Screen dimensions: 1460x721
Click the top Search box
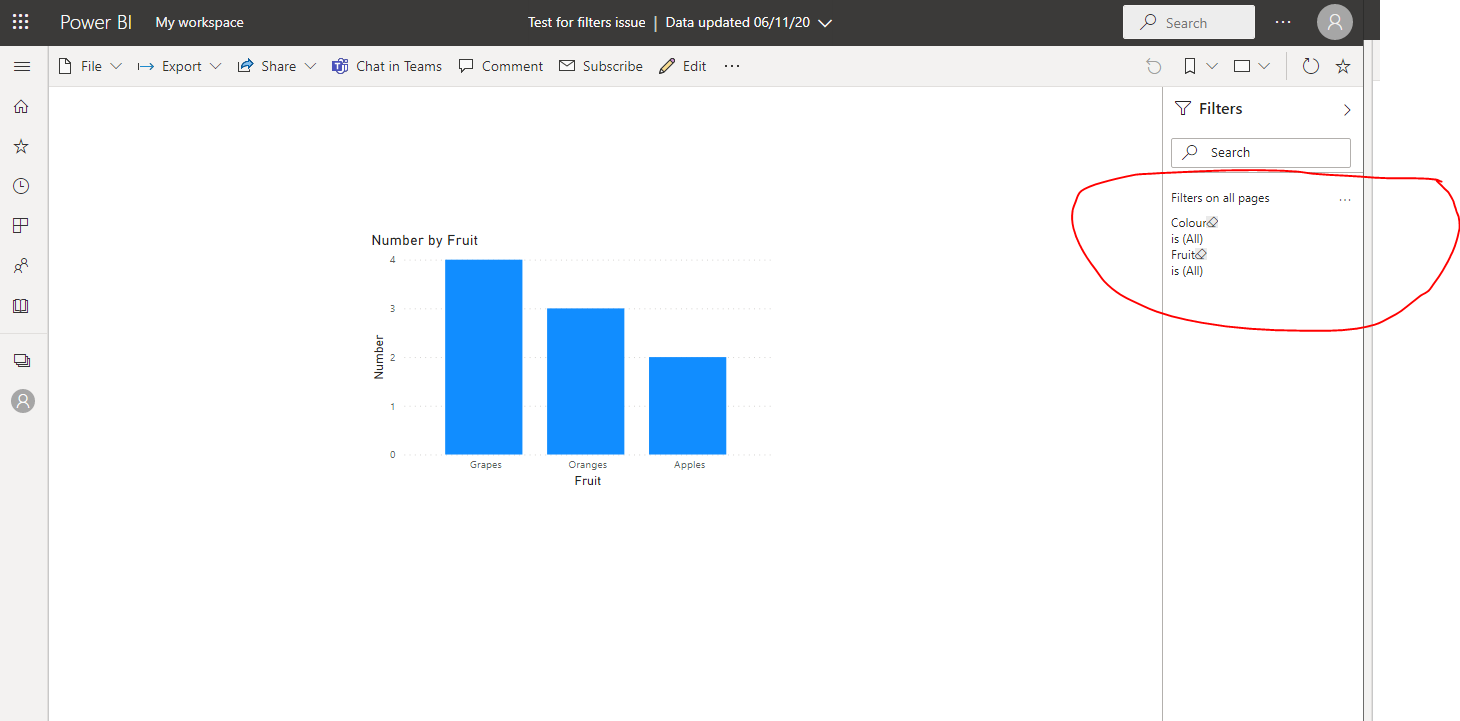click(1189, 22)
